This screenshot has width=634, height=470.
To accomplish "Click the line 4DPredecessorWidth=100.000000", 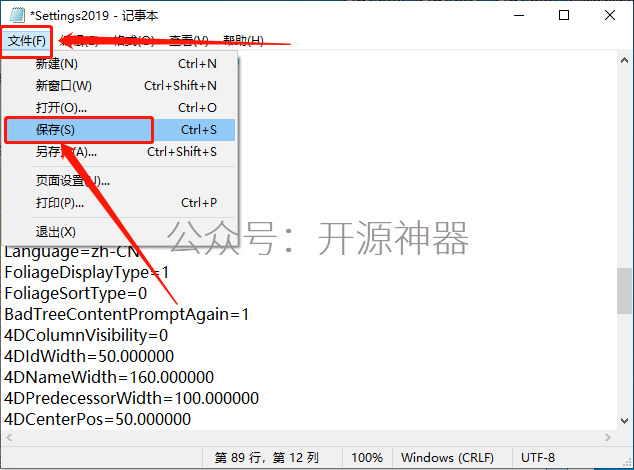I will [x=131, y=398].
